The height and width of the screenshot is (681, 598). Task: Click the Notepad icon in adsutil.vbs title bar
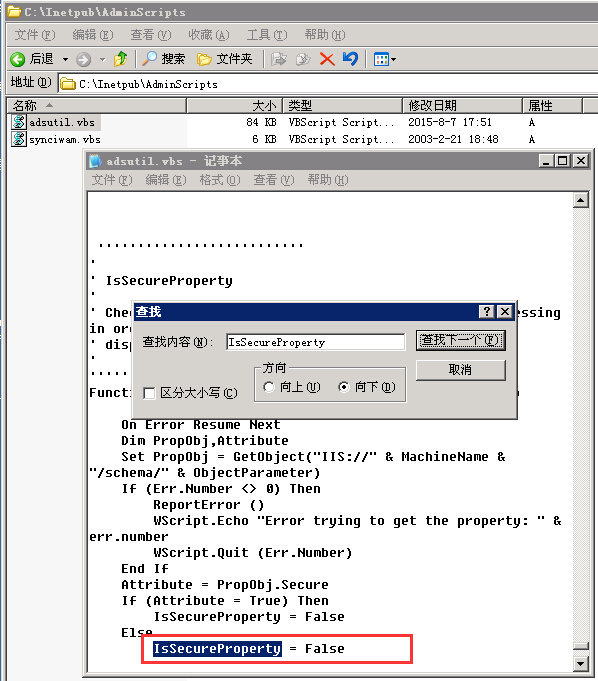95,161
